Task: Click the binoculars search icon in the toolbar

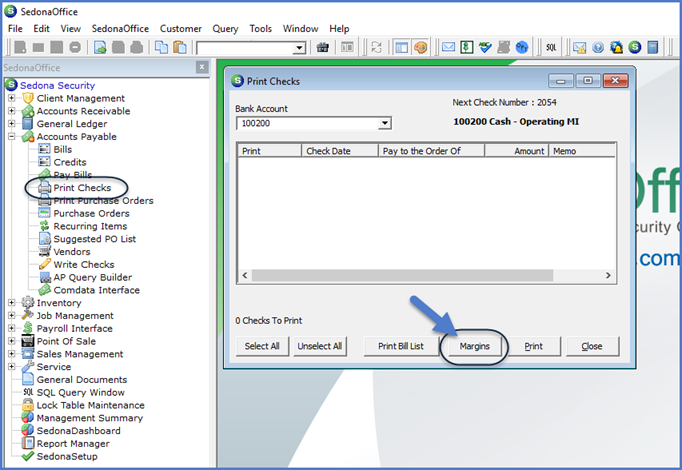Action: [322, 47]
